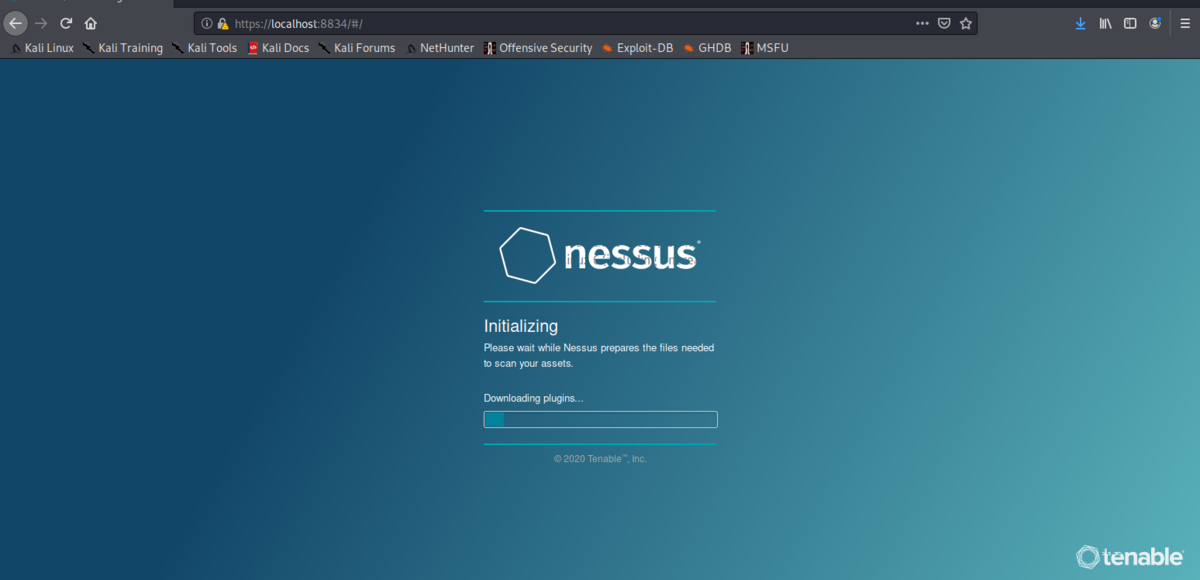The width and height of the screenshot is (1200, 580).
Task: Click the Initializing heading
Action: coord(521,326)
